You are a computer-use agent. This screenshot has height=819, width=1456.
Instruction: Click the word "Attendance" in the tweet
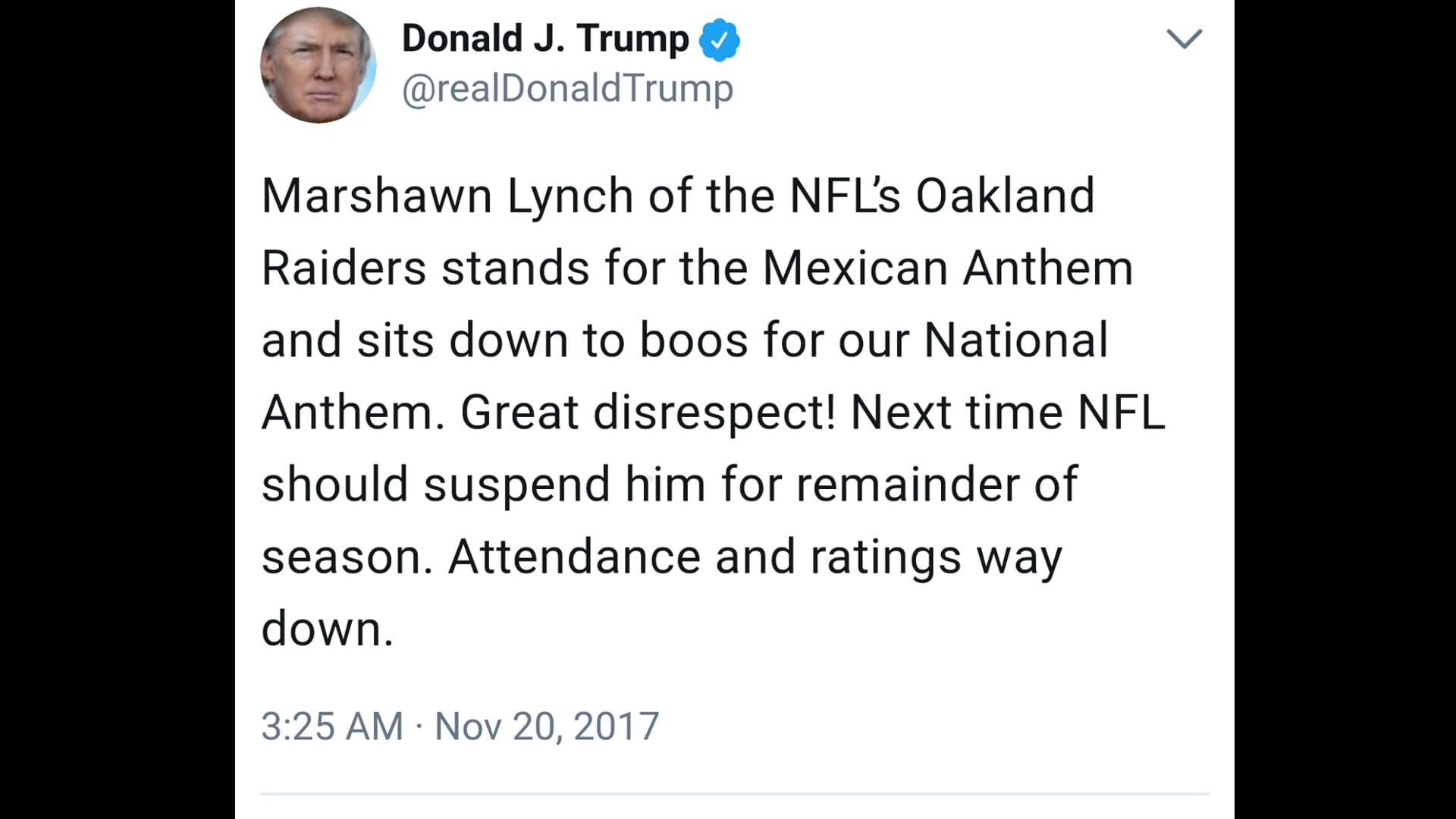tap(574, 557)
